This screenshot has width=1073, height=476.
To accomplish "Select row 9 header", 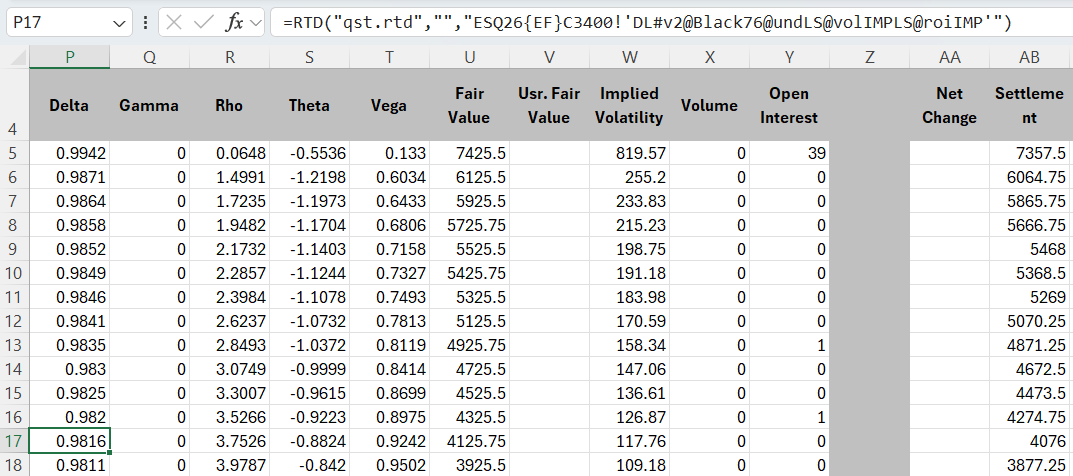I will pyautogui.click(x=14, y=248).
